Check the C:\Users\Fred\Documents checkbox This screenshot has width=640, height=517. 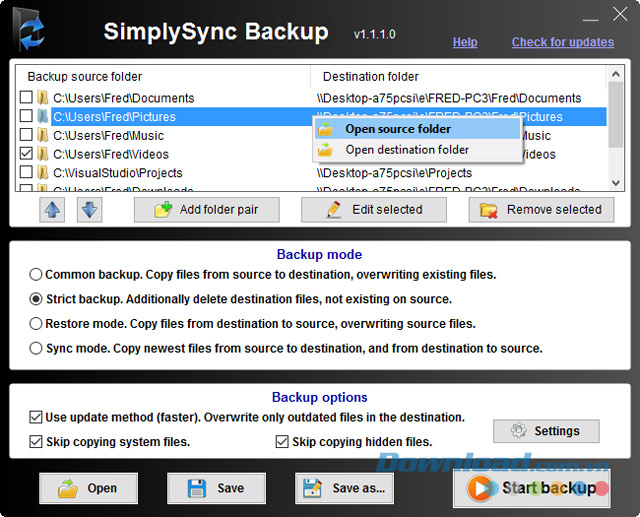coord(26,98)
